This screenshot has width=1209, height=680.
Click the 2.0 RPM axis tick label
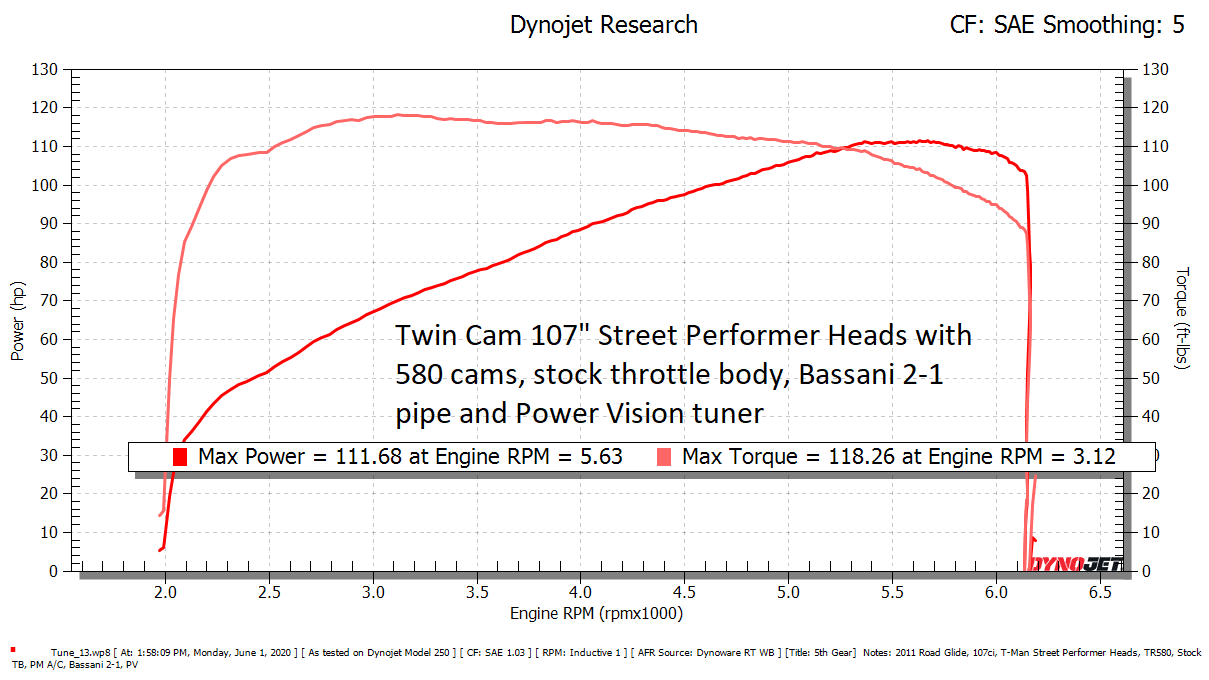coord(165,593)
